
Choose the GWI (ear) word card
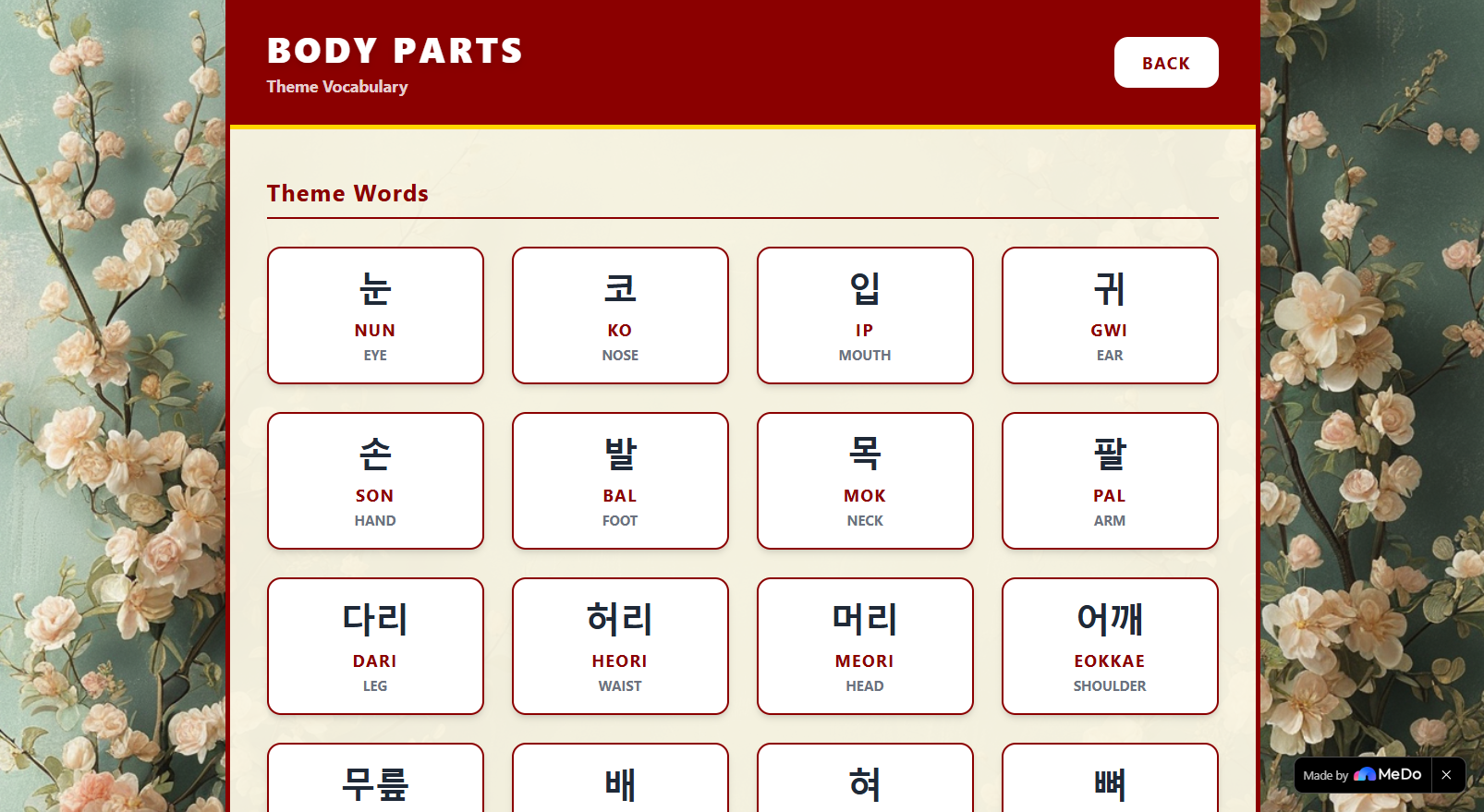pyautogui.click(x=1110, y=315)
